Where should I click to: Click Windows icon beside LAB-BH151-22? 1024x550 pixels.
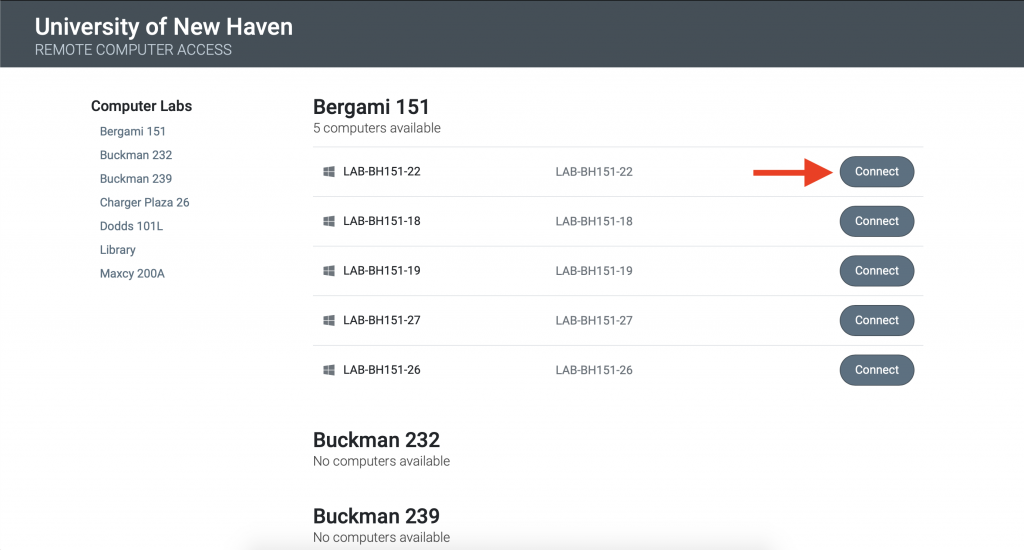[328, 172]
